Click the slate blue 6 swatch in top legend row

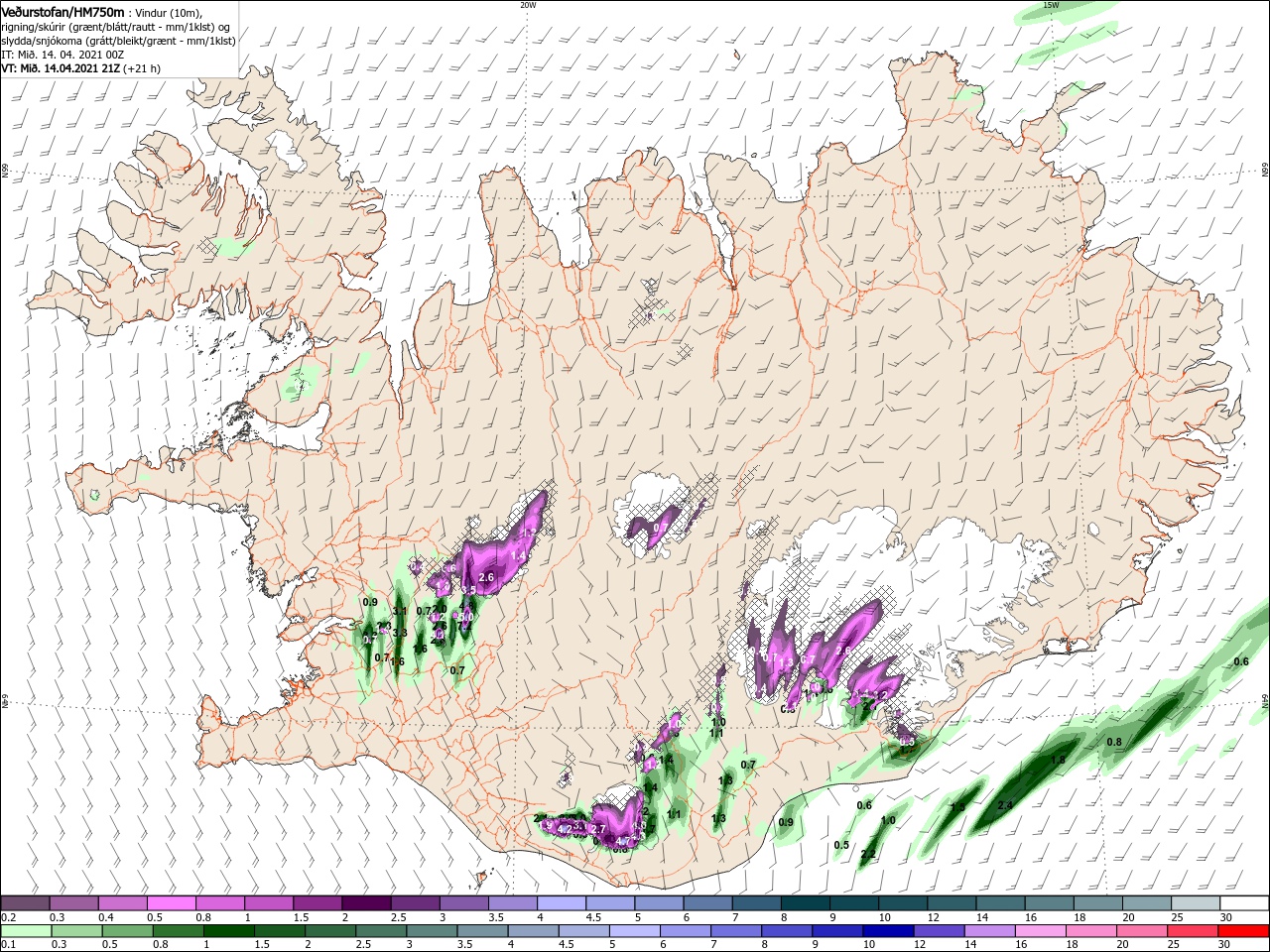pos(708,903)
